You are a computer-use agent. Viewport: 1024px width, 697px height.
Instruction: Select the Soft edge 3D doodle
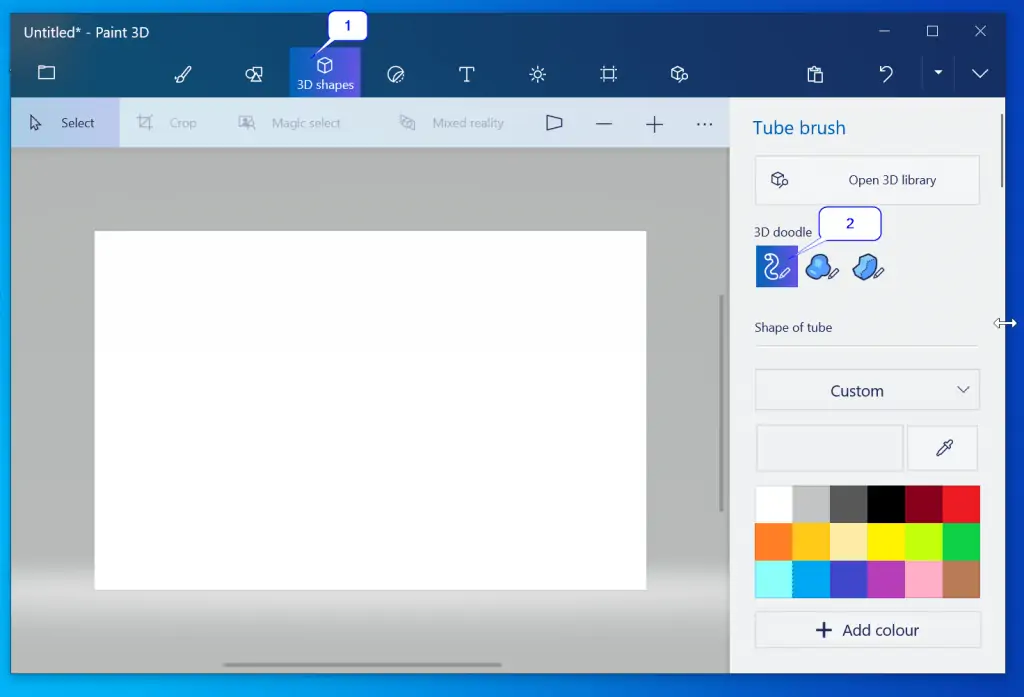pyautogui.click(x=822, y=267)
